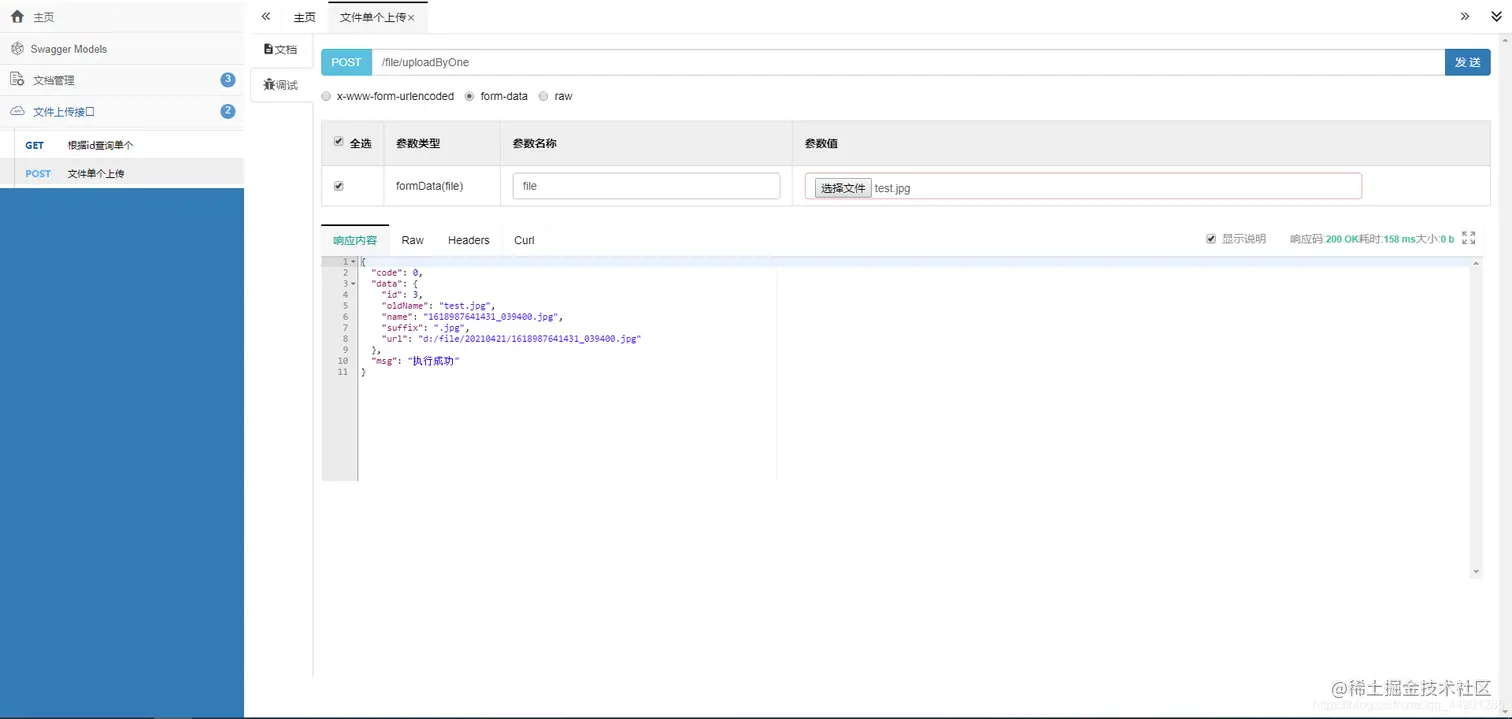Click the "oldName" line in JSON response

[x=438, y=306]
